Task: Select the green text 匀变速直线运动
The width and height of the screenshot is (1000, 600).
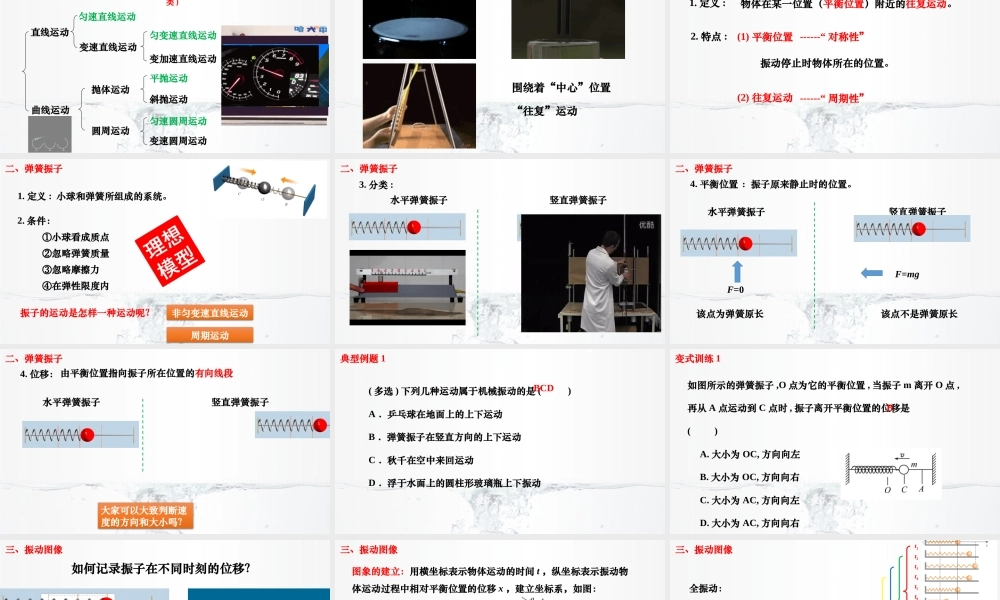Action: 183,36
